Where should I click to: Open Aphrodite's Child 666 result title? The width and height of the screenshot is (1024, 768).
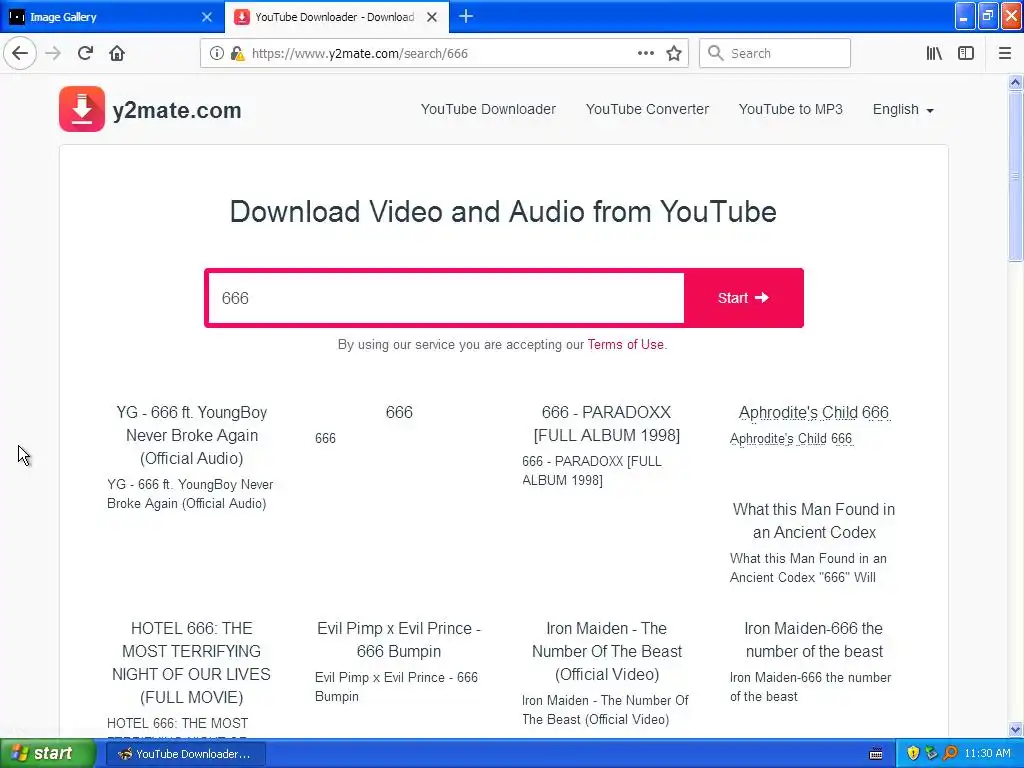(814, 412)
